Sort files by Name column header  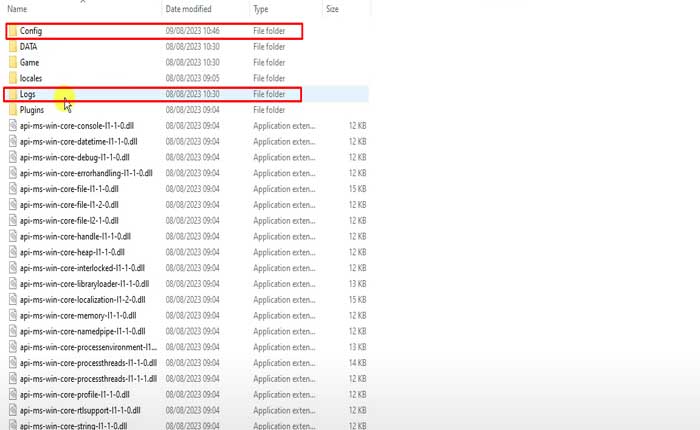[x=17, y=9]
